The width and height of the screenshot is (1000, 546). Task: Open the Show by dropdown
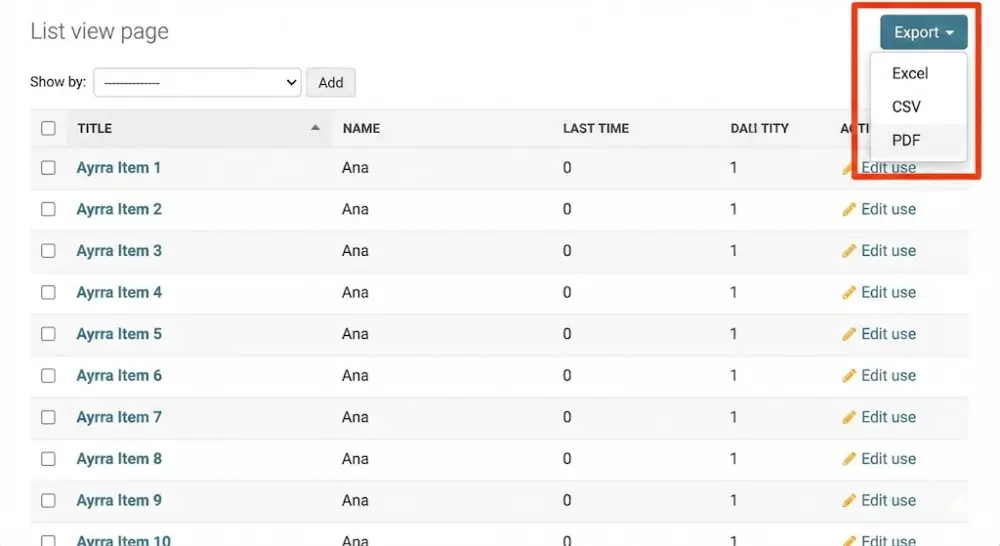click(197, 83)
